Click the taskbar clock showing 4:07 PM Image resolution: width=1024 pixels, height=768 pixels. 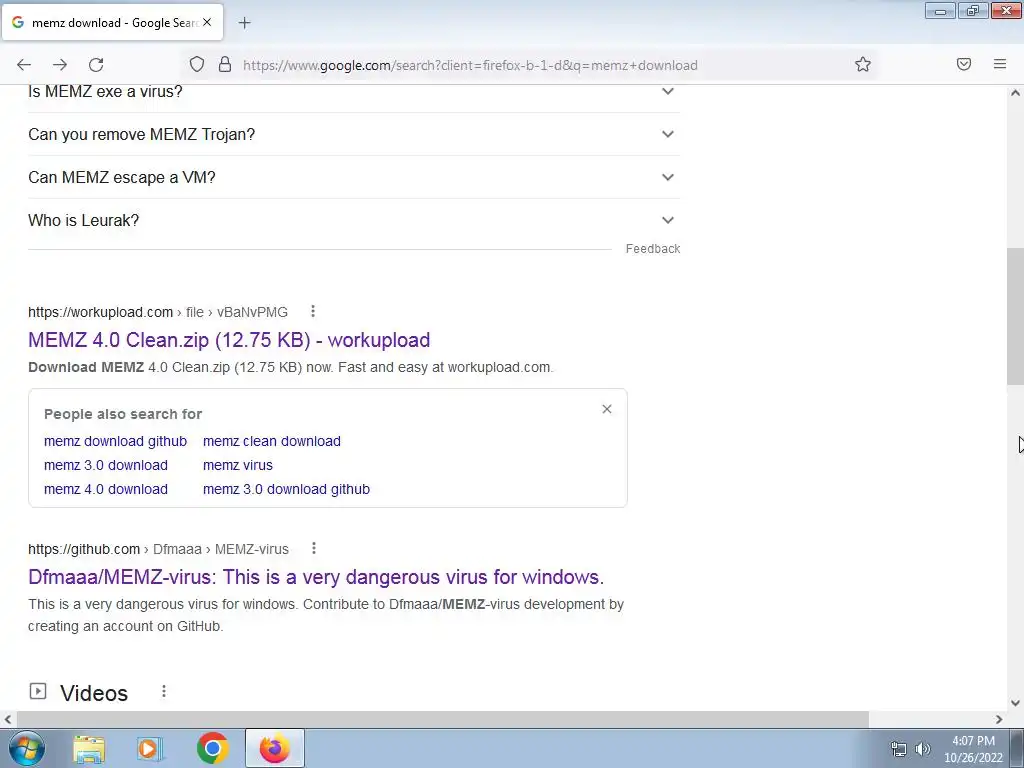tap(973, 749)
